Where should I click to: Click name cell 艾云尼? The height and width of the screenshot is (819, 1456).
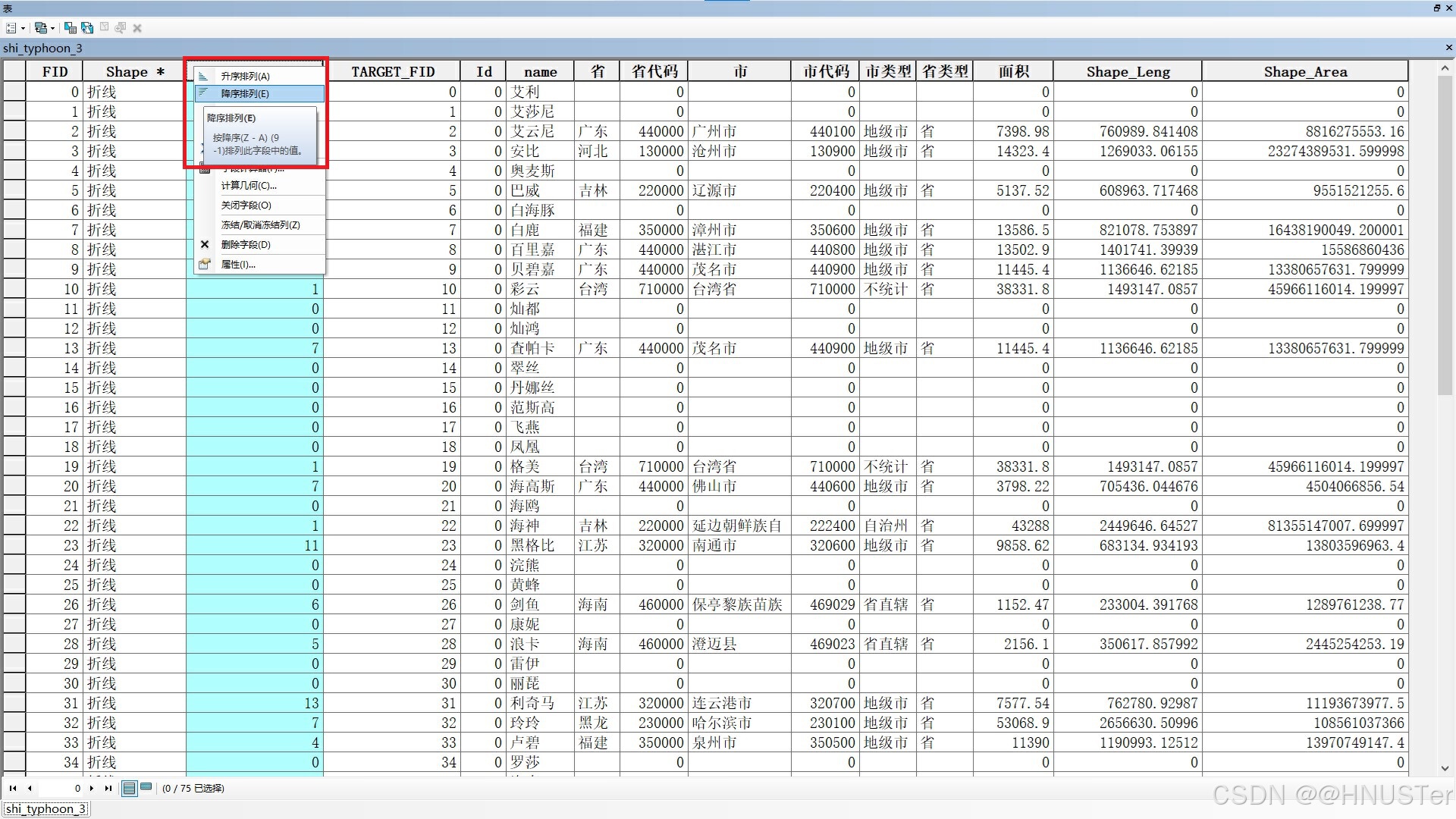click(x=540, y=131)
